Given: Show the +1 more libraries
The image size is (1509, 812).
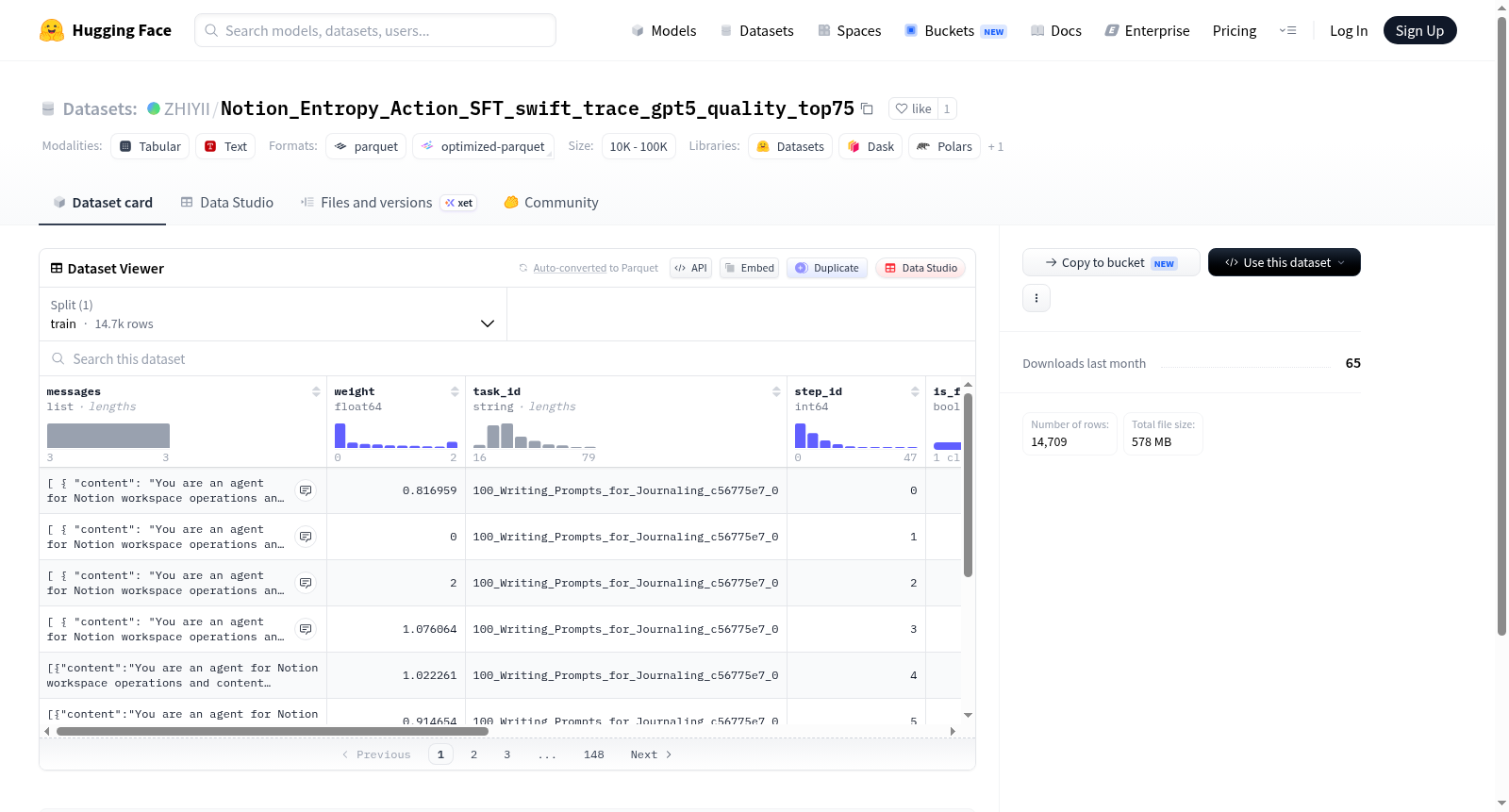Looking at the screenshot, I should [x=996, y=146].
